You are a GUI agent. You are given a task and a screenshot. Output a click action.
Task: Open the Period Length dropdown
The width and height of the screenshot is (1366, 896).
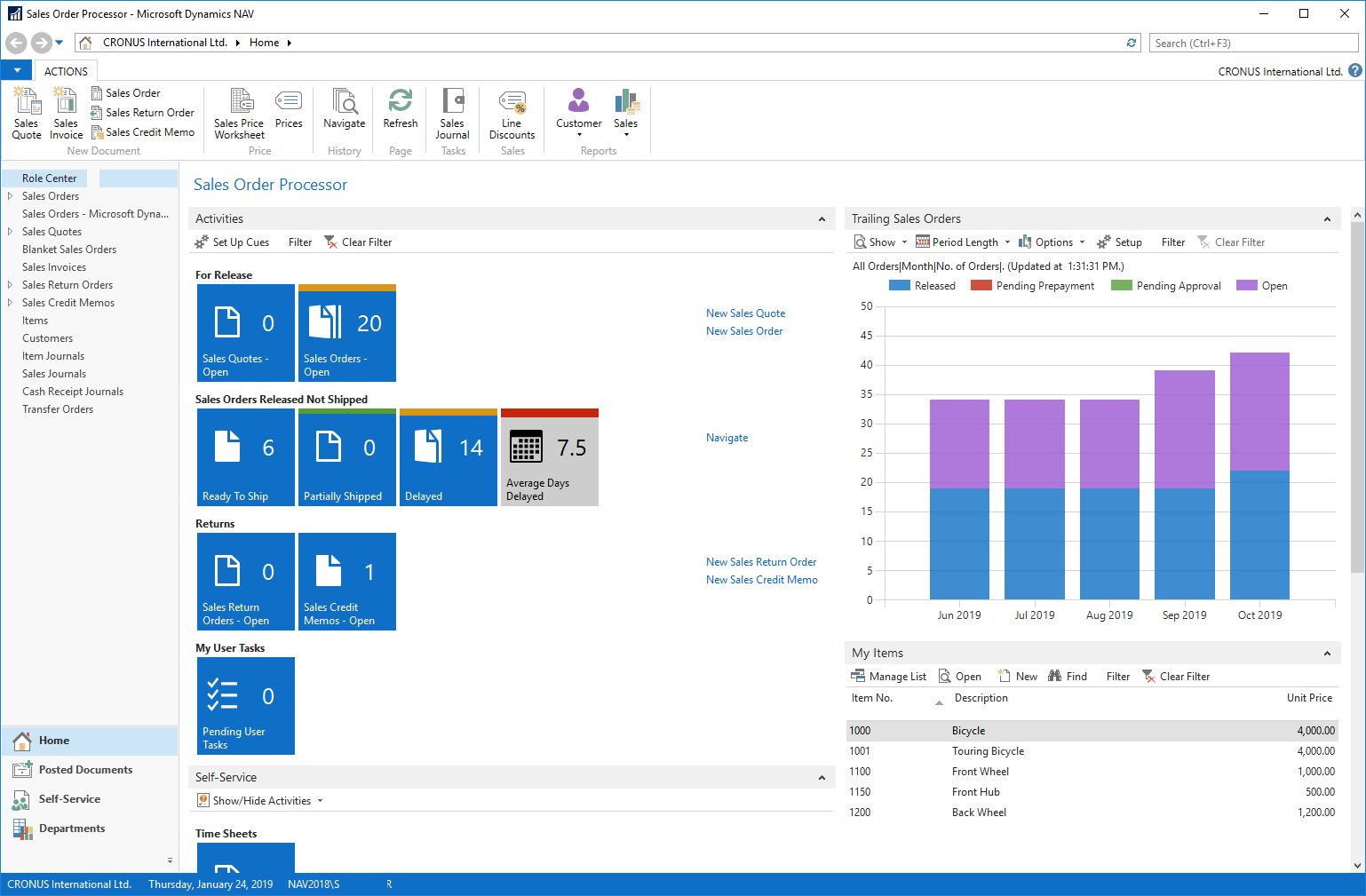[964, 242]
